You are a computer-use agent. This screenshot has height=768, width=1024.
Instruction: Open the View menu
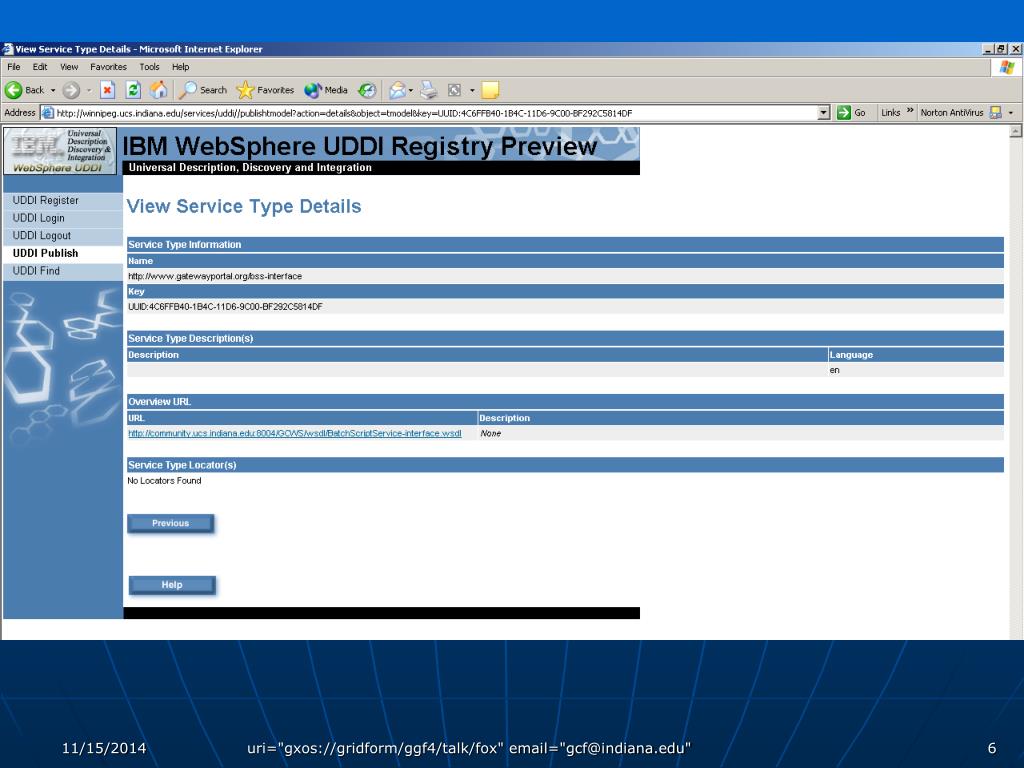[69, 67]
